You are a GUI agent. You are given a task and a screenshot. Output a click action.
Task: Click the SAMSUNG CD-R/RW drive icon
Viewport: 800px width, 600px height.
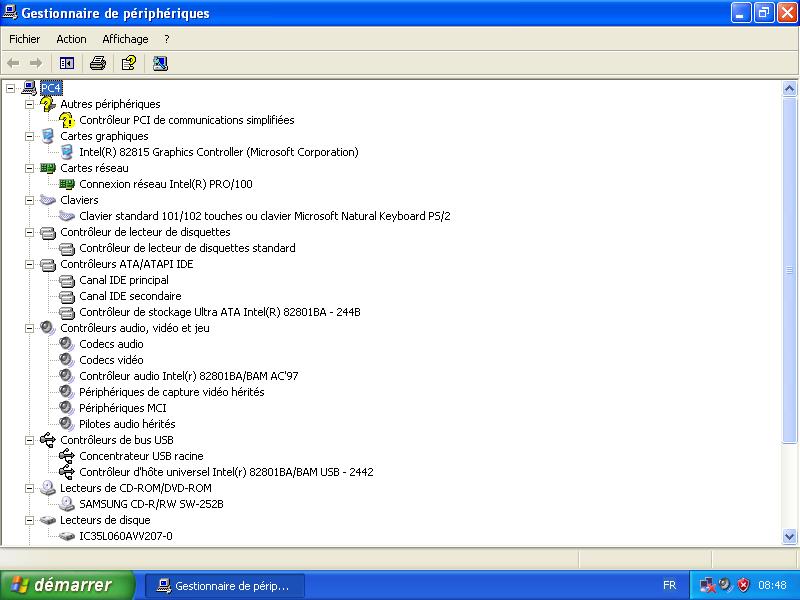point(67,504)
